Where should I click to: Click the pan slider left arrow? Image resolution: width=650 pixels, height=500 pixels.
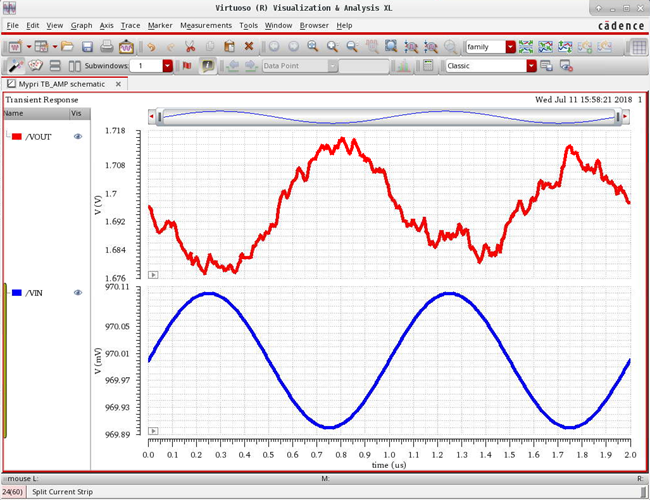[x=152, y=117]
